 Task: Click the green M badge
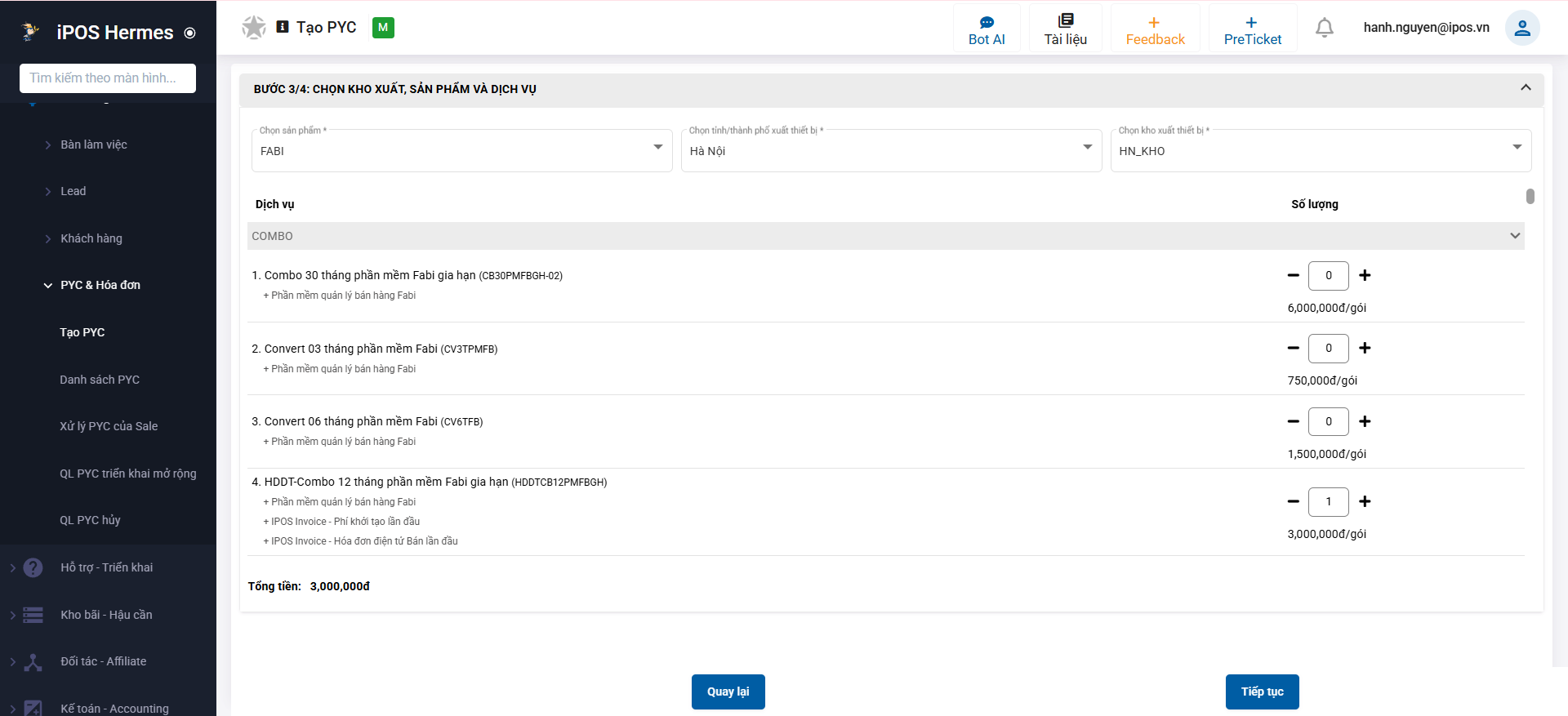click(383, 28)
